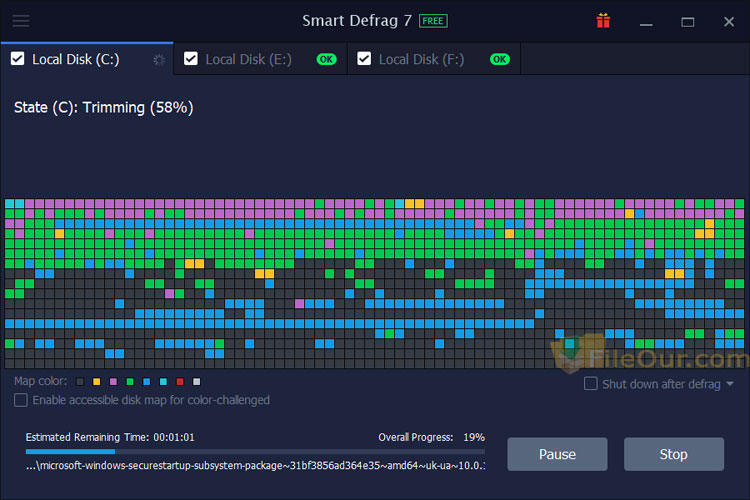Viewport: 750px width, 500px height.
Task: Maximize the Smart Defrag window
Action: [687, 22]
